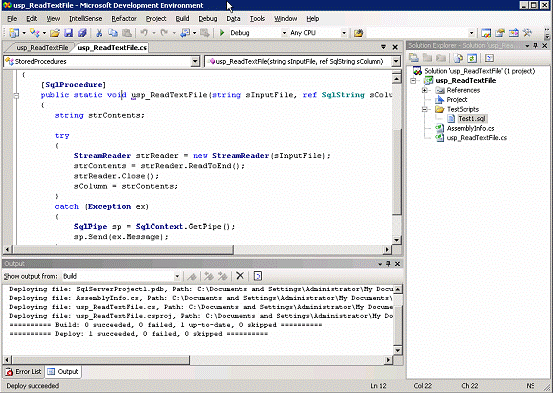Open the Solution Explorer window position menu arrow
The image size is (553, 393).
pyautogui.click(x=527, y=46)
